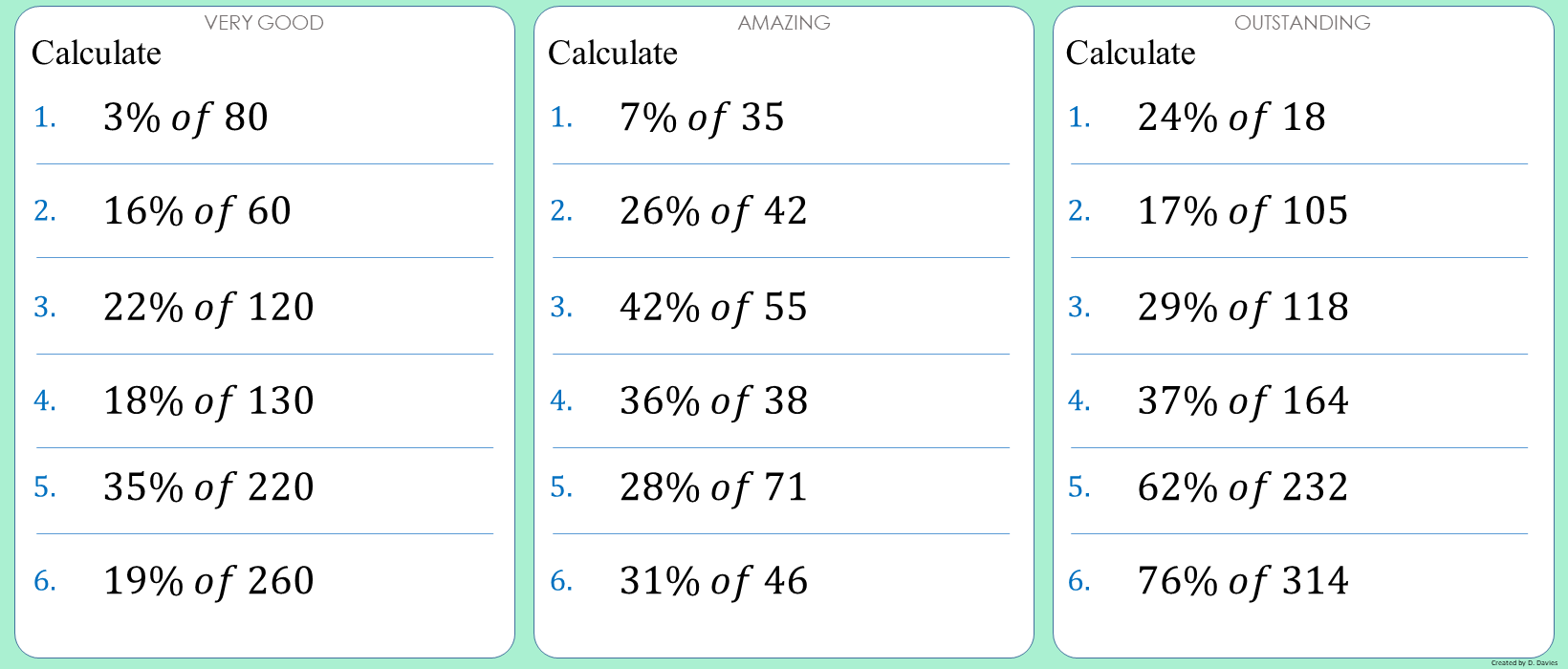1568x669 pixels.
Task: Click the 28% of 71 problem
Action: point(713,487)
